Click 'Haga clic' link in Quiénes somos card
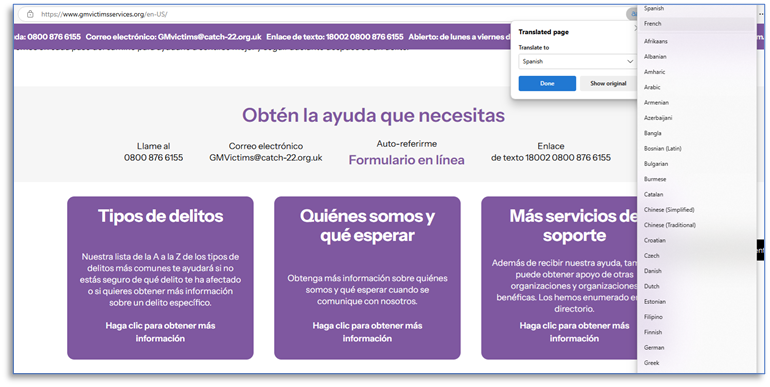Image resolution: width=770 pixels, height=387 pixels. (367, 332)
